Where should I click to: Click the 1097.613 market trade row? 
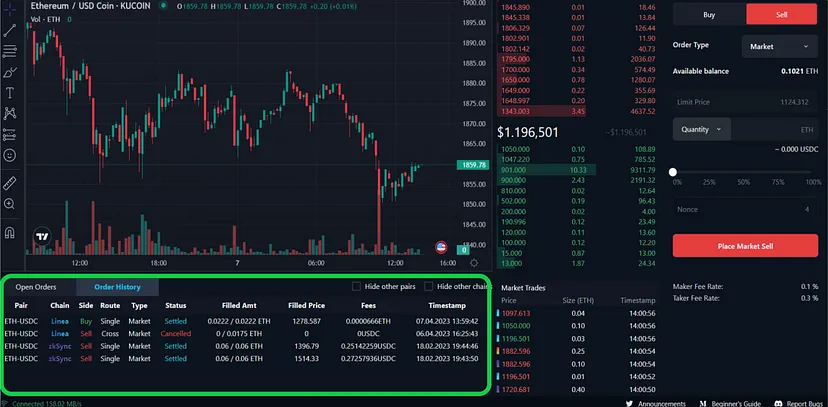coord(578,314)
